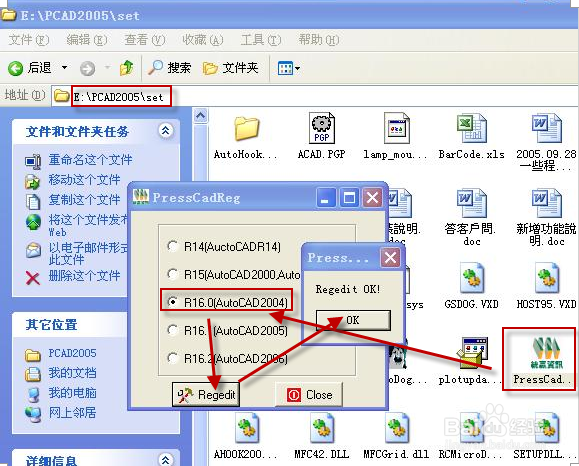The height and width of the screenshot is (466, 579).
Task: Select the 答客戶問.doc Word document
Action: coord(472,203)
